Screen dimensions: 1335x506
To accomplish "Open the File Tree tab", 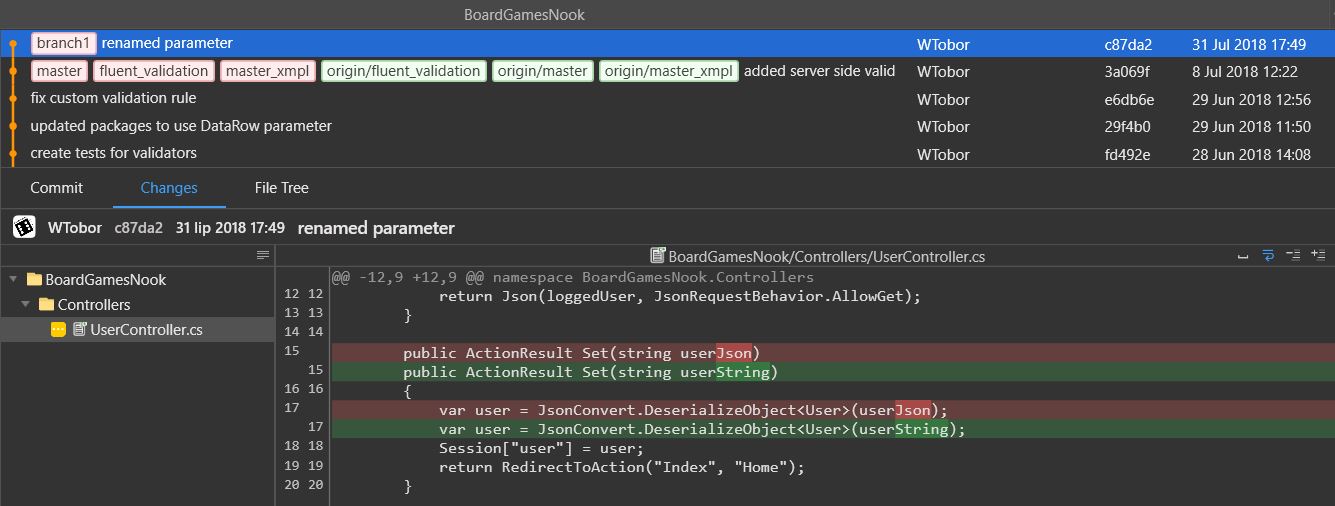I will tap(281, 188).
